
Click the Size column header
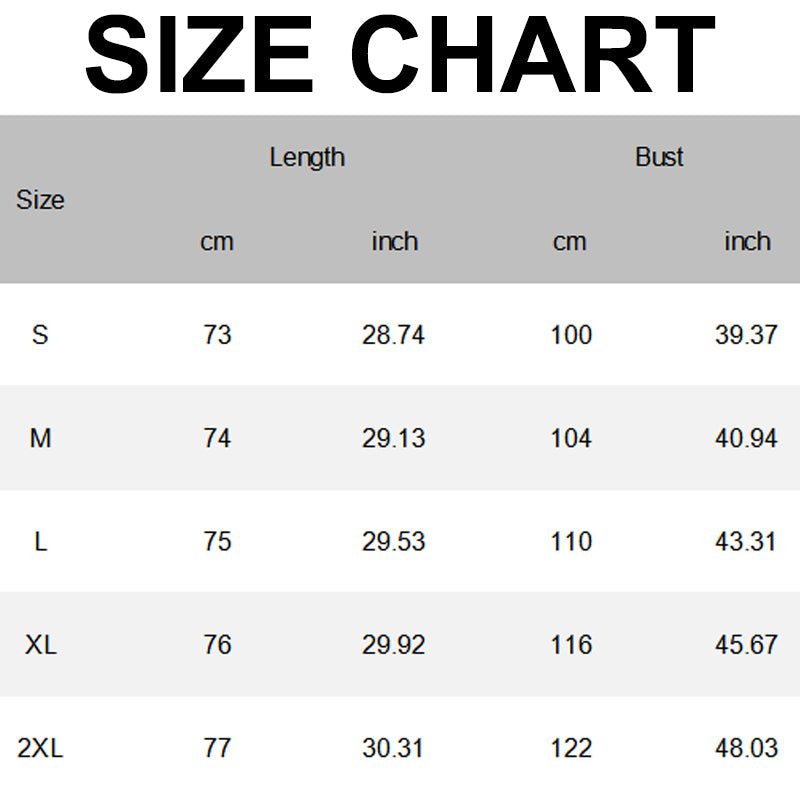[x=40, y=200]
